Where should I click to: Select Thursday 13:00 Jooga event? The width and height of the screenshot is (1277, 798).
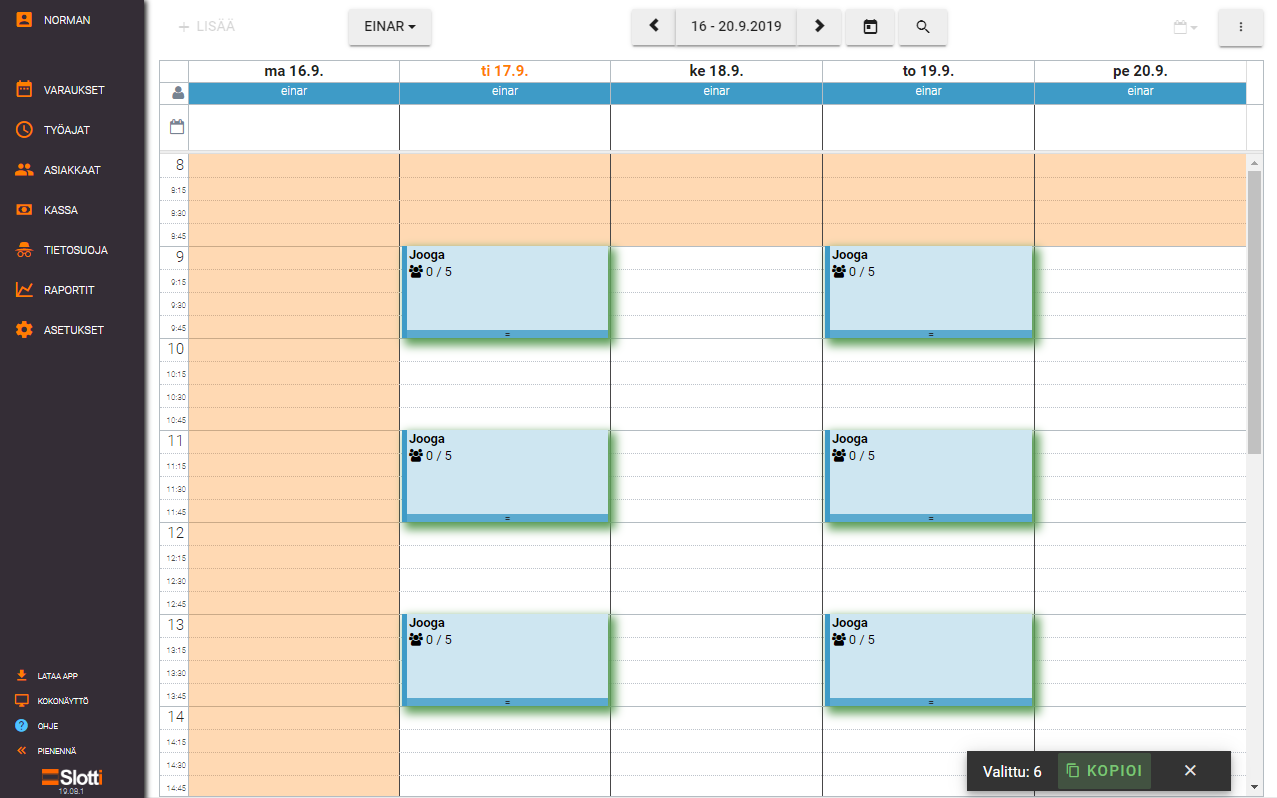929,660
